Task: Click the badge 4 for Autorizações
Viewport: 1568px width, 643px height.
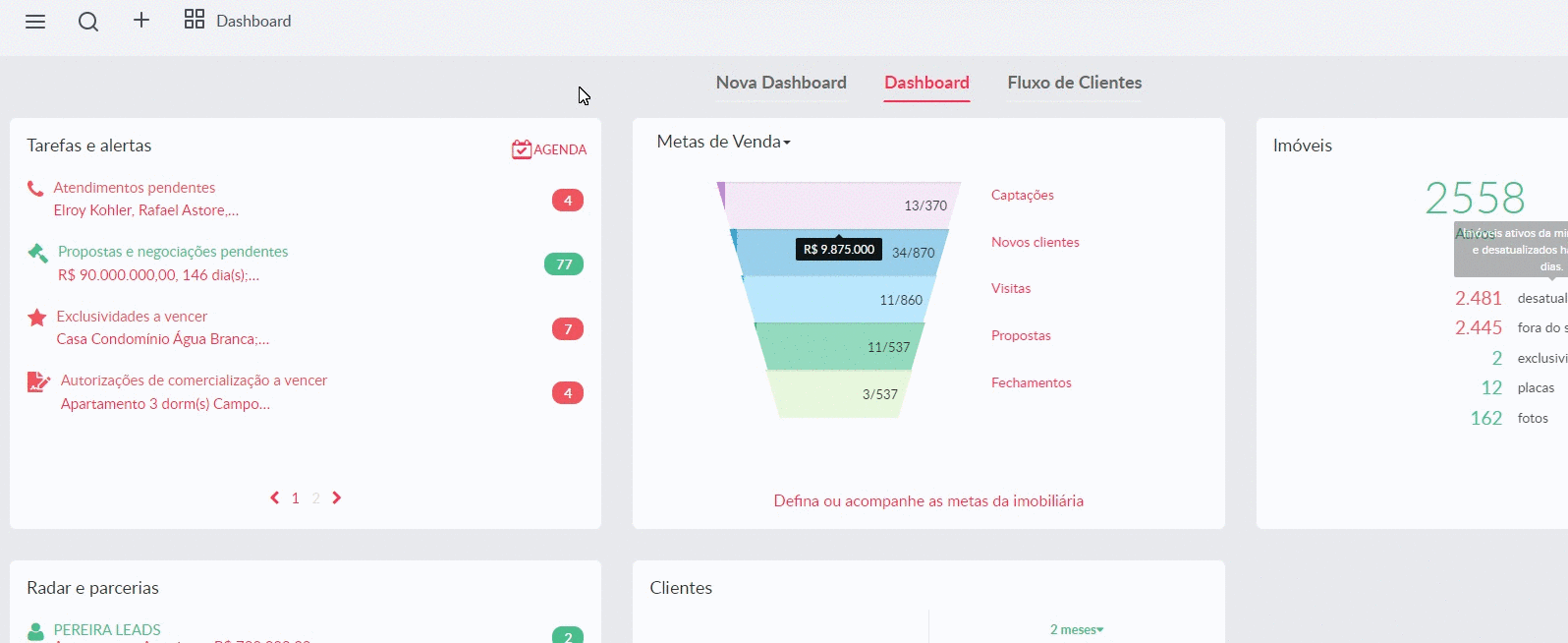Action: click(568, 393)
